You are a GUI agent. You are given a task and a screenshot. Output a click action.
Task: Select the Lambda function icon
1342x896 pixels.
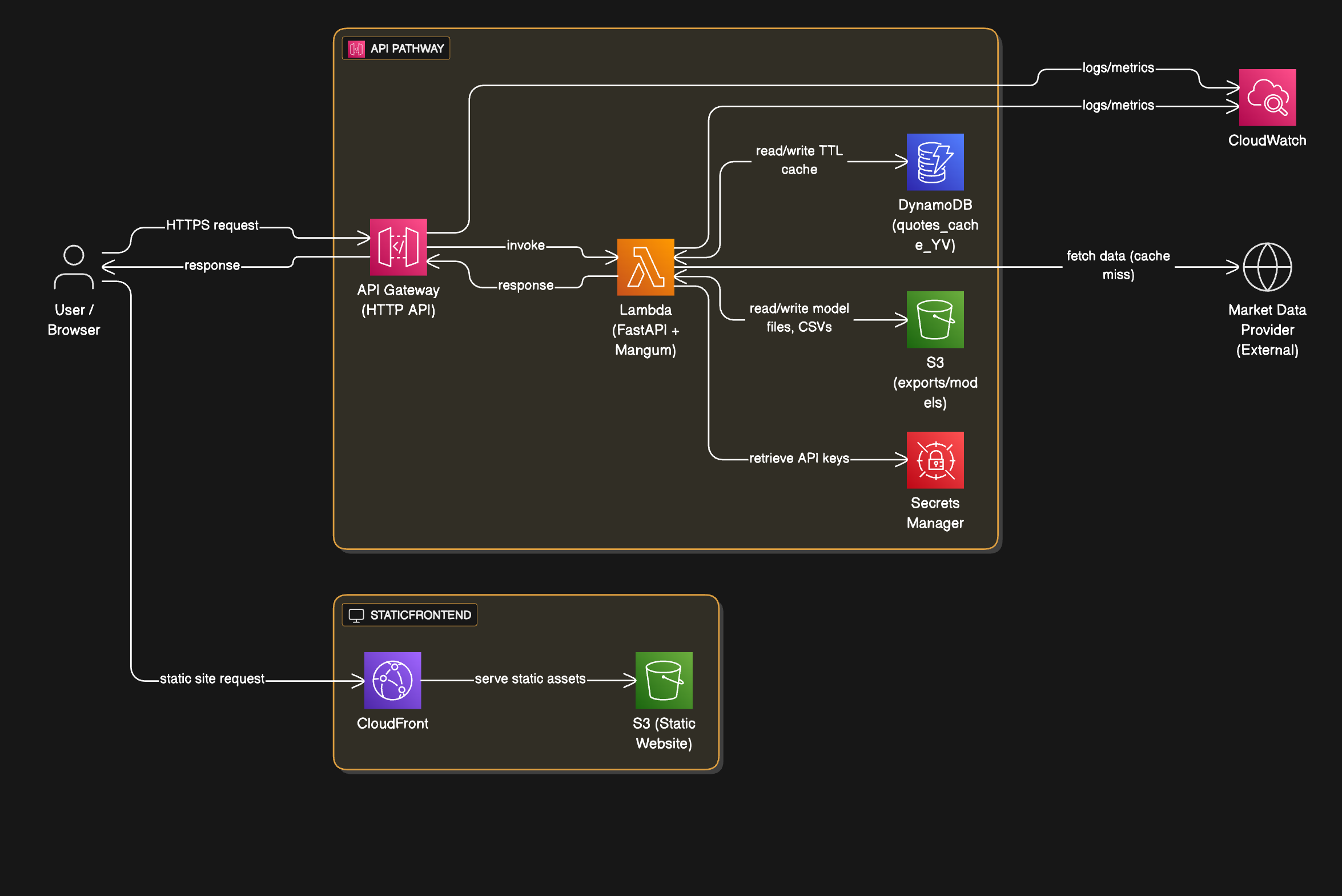tap(645, 267)
